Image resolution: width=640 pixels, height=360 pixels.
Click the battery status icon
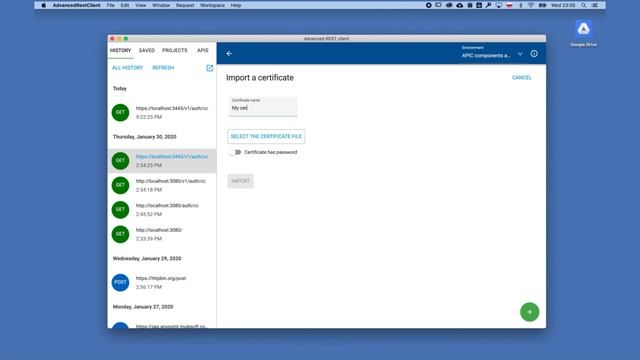click(x=542, y=5)
